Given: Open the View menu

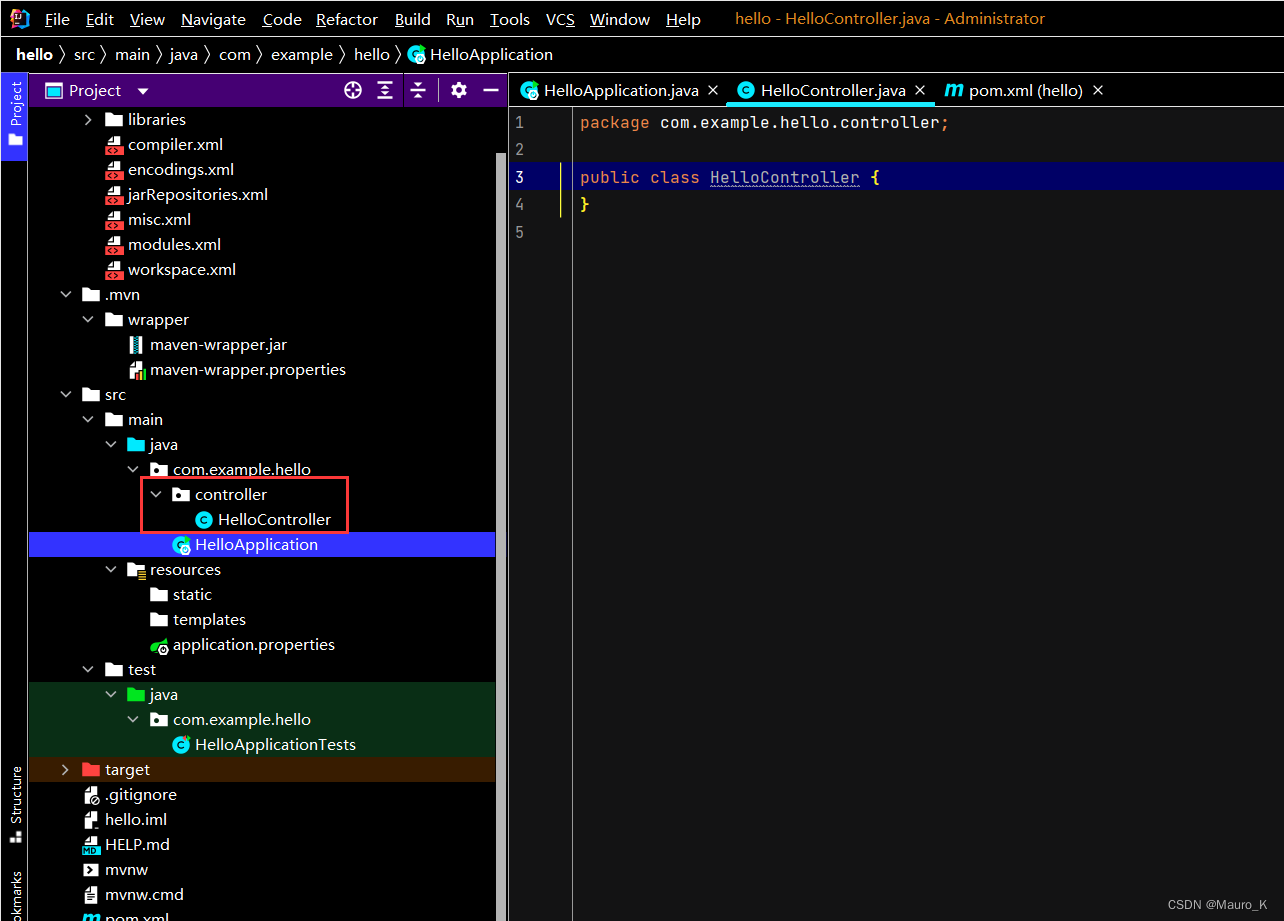Looking at the screenshot, I should tap(147, 19).
